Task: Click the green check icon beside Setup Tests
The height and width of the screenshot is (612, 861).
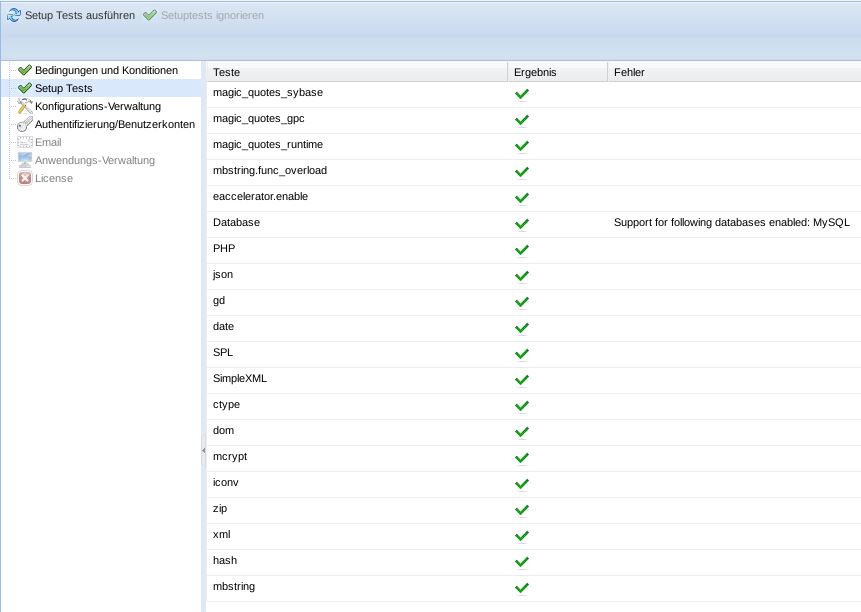Action: [25, 88]
